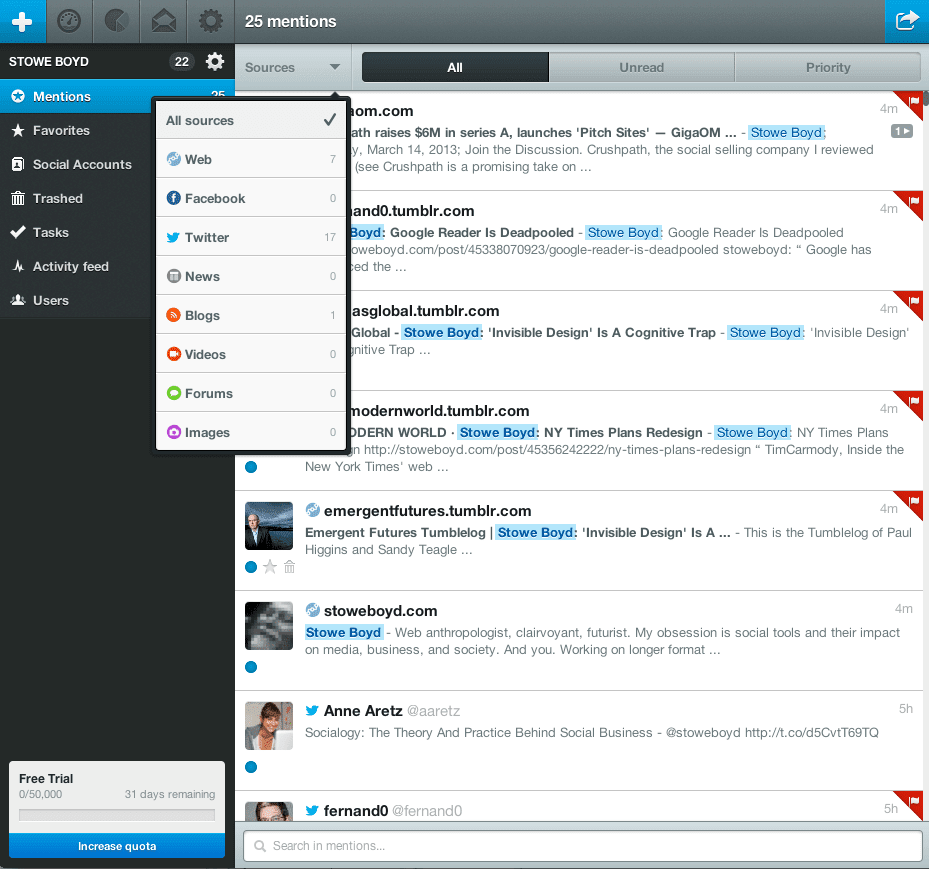Select Mentions in the sidebar
Image resolution: width=929 pixels, height=869 pixels.
(76, 96)
